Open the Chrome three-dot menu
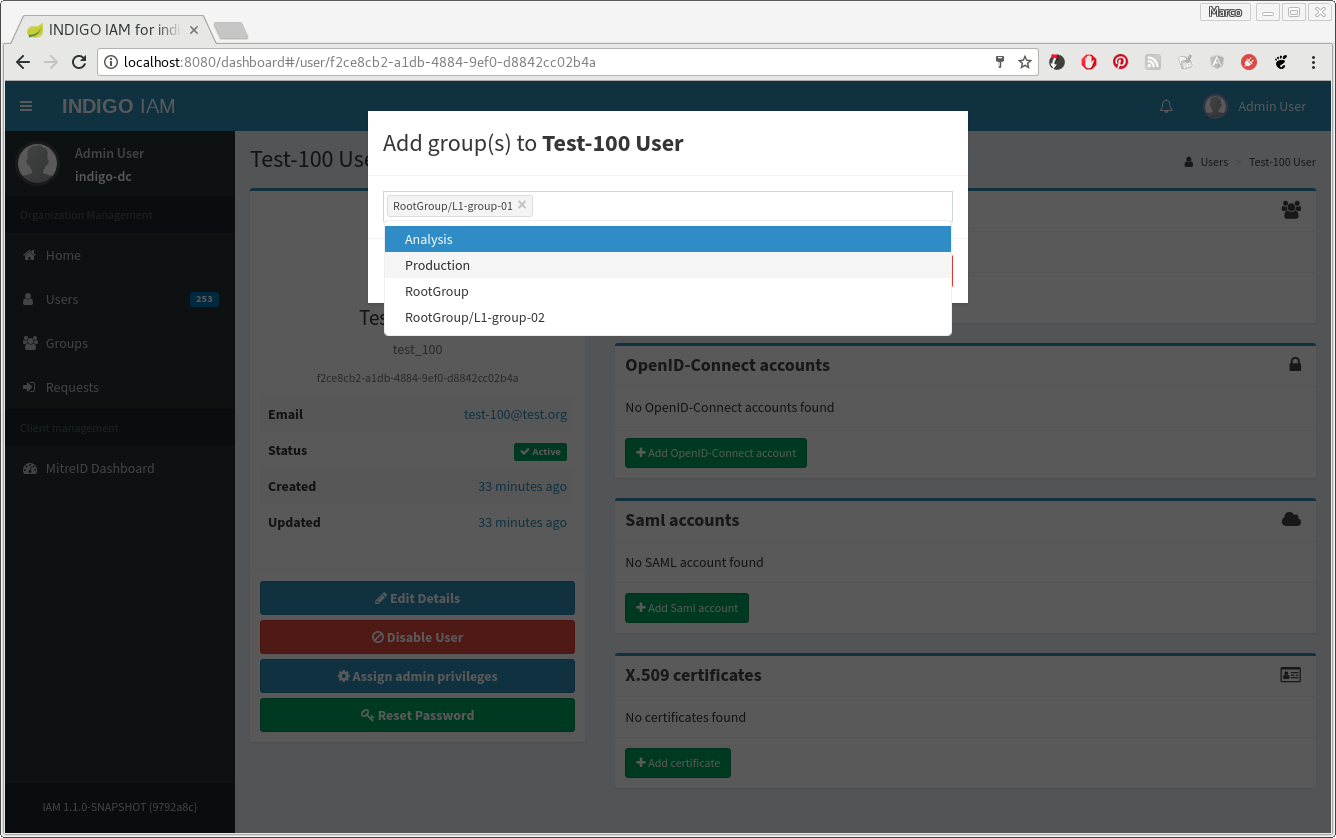Viewport: 1336px width, 838px height. (1313, 62)
